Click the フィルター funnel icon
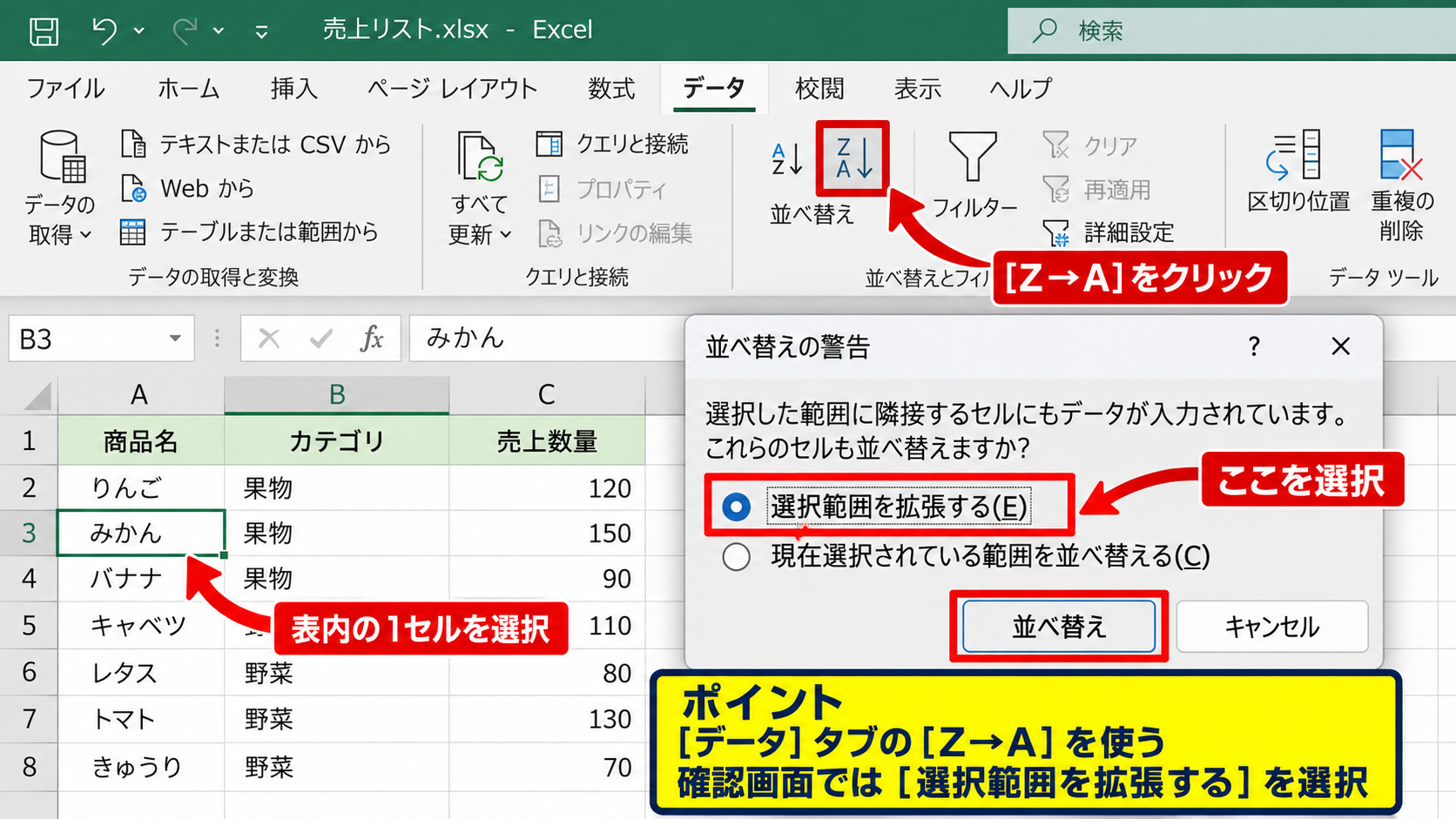This screenshot has height=819, width=1456. point(973,157)
